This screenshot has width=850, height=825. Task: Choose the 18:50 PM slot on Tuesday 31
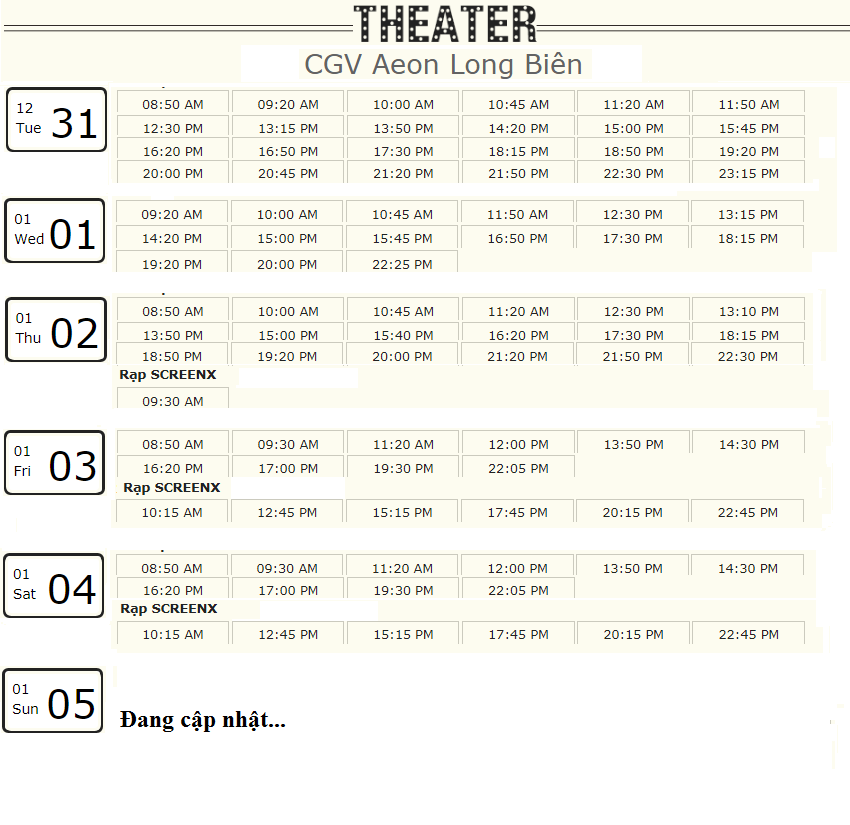coord(634,150)
